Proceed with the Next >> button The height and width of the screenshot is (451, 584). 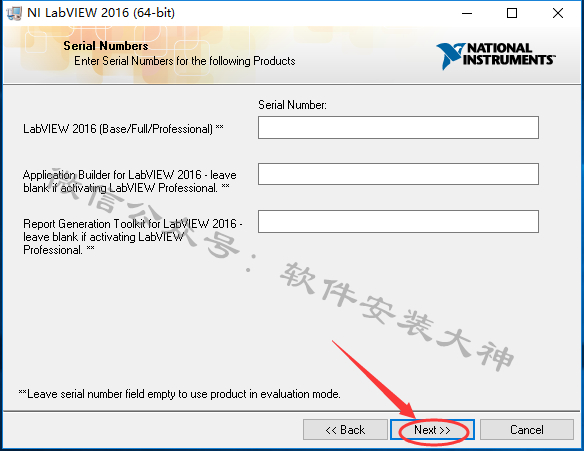pos(432,430)
